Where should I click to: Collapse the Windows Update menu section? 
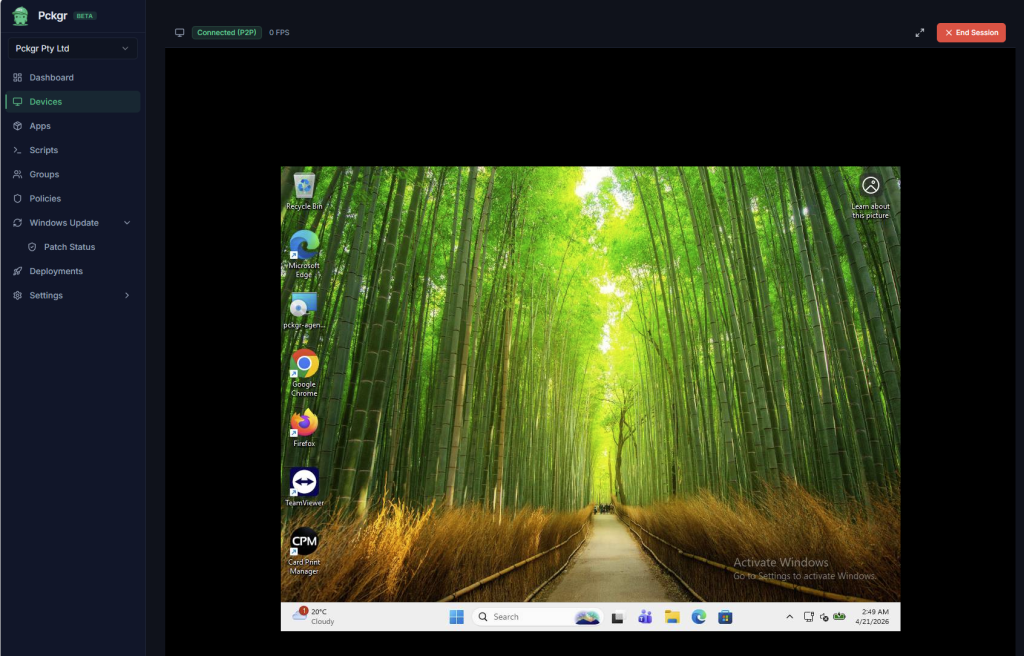coord(126,223)
